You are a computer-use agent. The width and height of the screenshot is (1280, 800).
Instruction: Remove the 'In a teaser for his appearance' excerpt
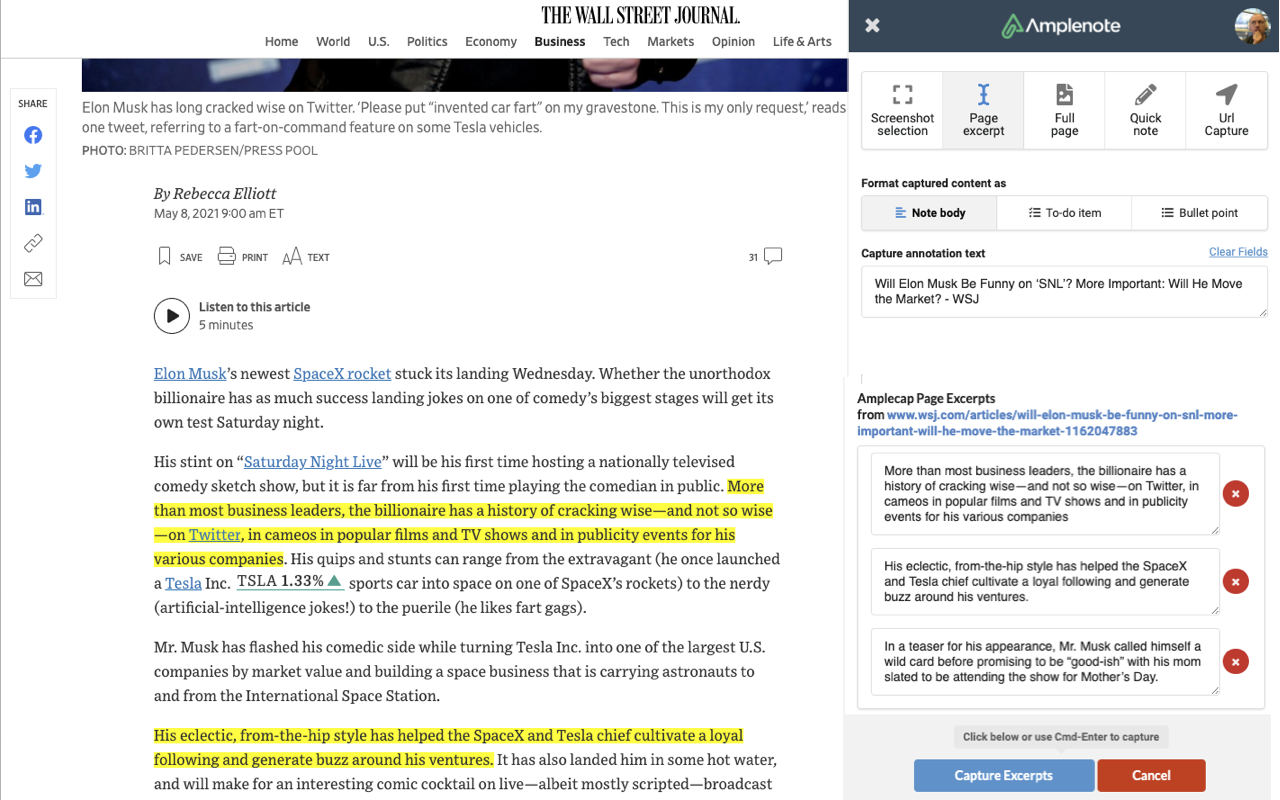click(1236, 662)
